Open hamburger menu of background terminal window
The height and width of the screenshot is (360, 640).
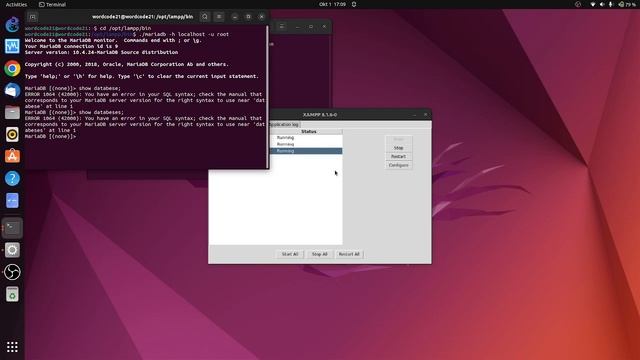282,27
